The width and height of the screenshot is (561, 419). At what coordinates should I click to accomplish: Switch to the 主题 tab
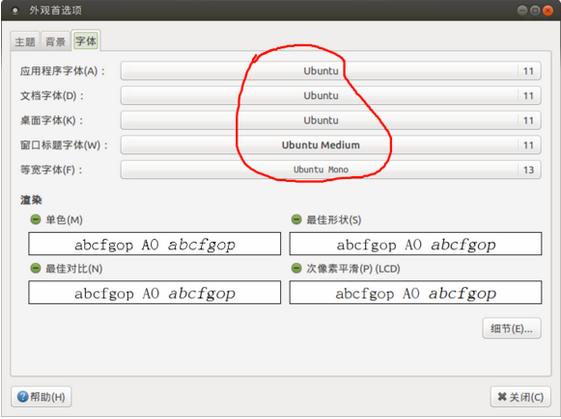pyautogui.click(x=25, y=42)
